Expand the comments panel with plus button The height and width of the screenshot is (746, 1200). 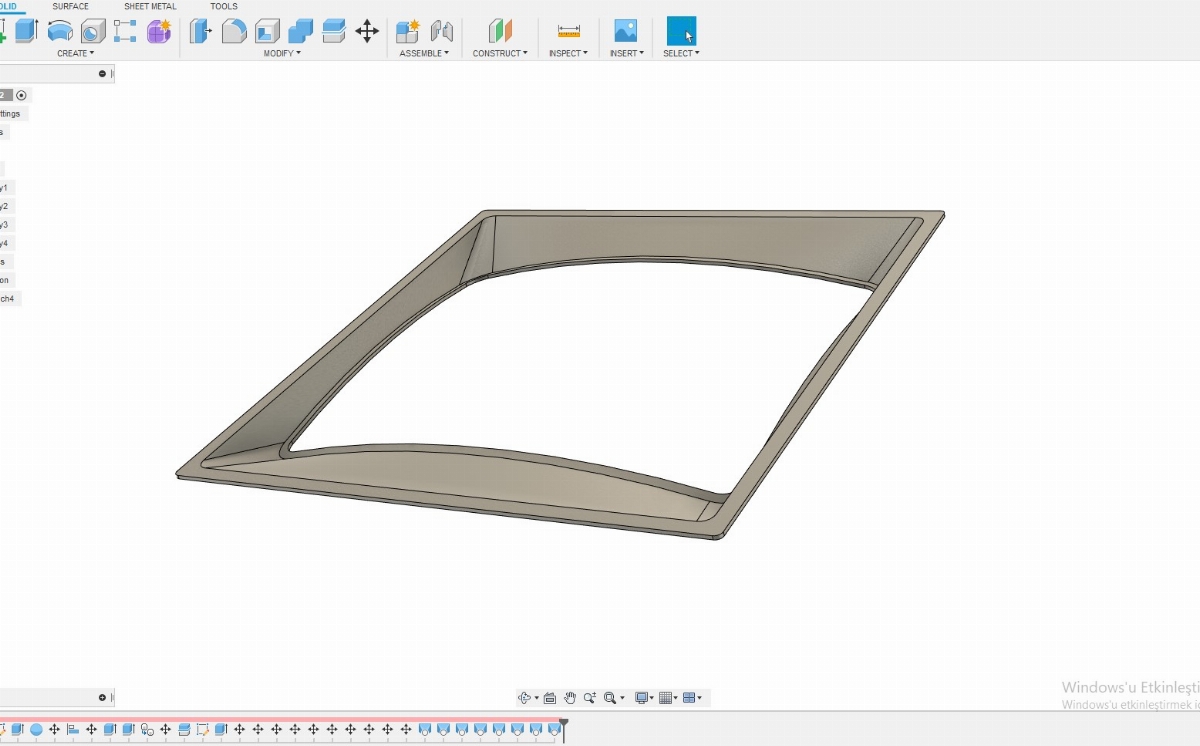click(x=102, y=698)
